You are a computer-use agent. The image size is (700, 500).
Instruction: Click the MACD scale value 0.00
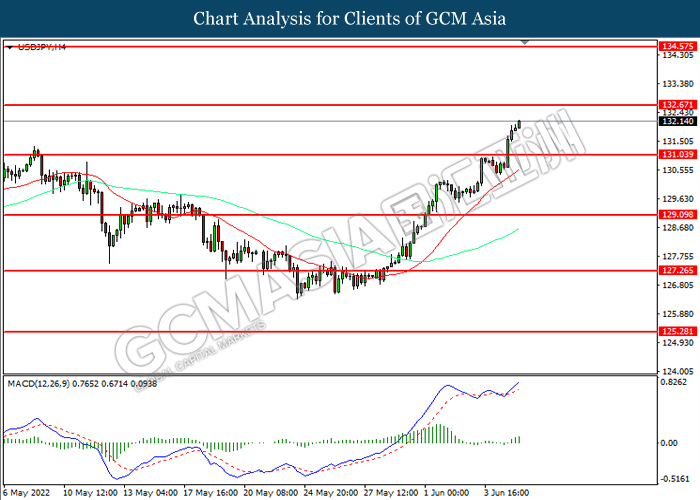[x=669, y=443]
